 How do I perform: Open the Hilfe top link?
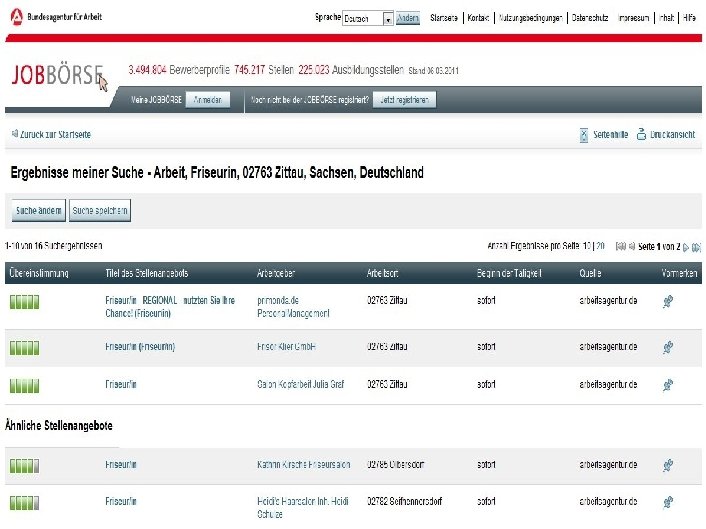(x=689, y=18)
